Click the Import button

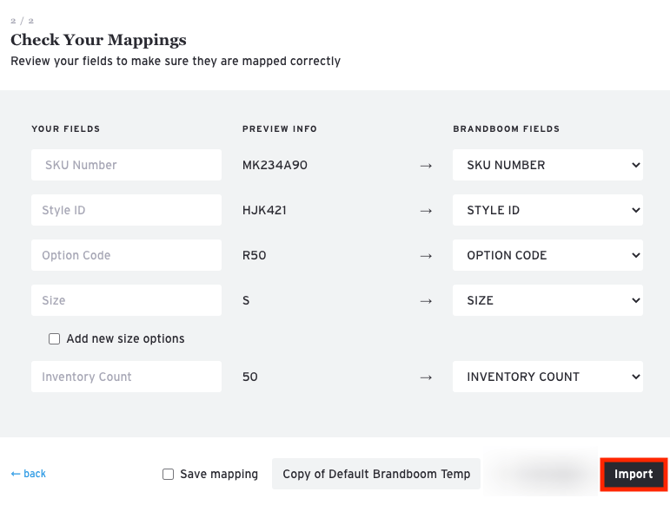pos(633,474)
